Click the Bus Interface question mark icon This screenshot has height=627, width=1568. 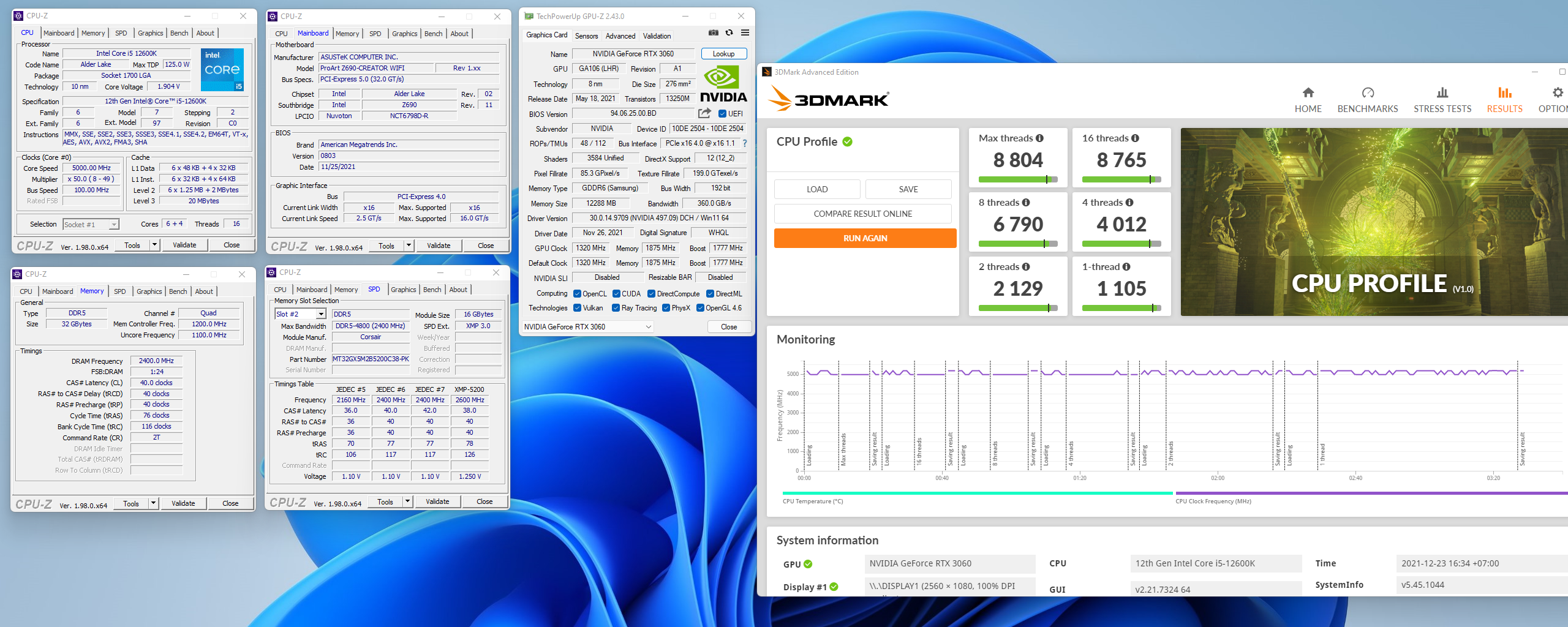click(x=745, y=143)
